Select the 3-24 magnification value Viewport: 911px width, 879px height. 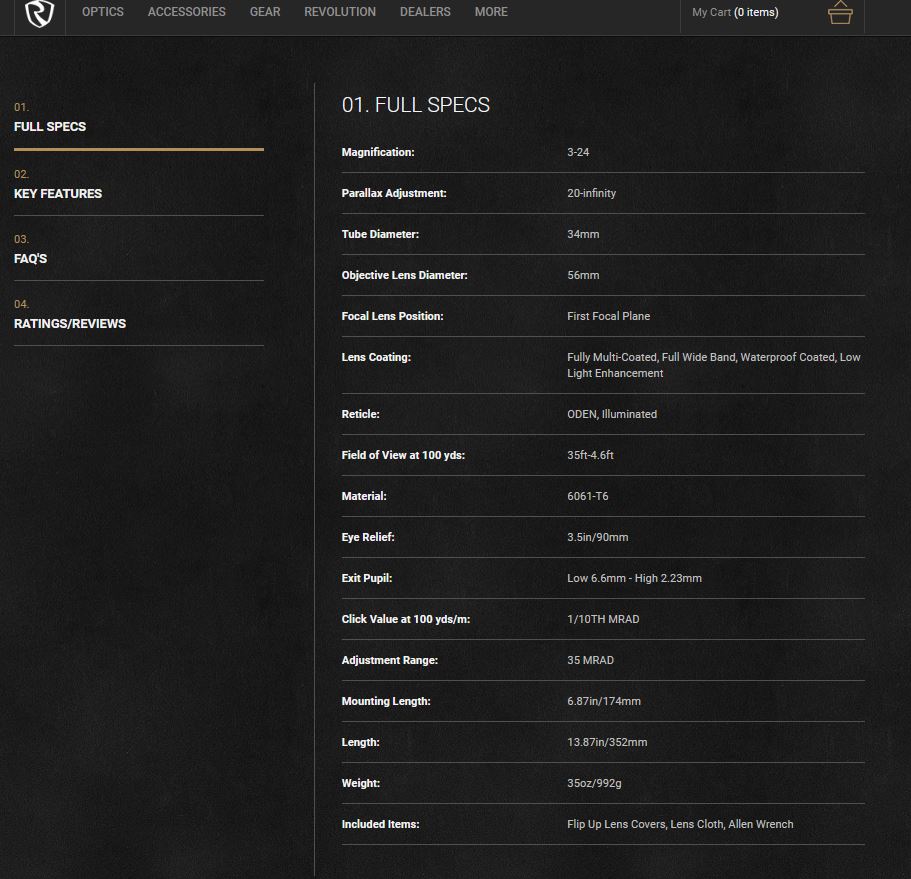pos(578,152)
